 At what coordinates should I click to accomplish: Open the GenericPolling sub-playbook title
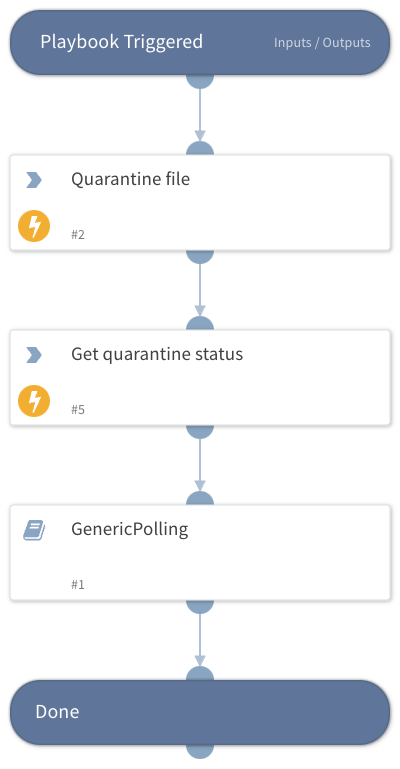pyautogui.click(x=129, y=529)
